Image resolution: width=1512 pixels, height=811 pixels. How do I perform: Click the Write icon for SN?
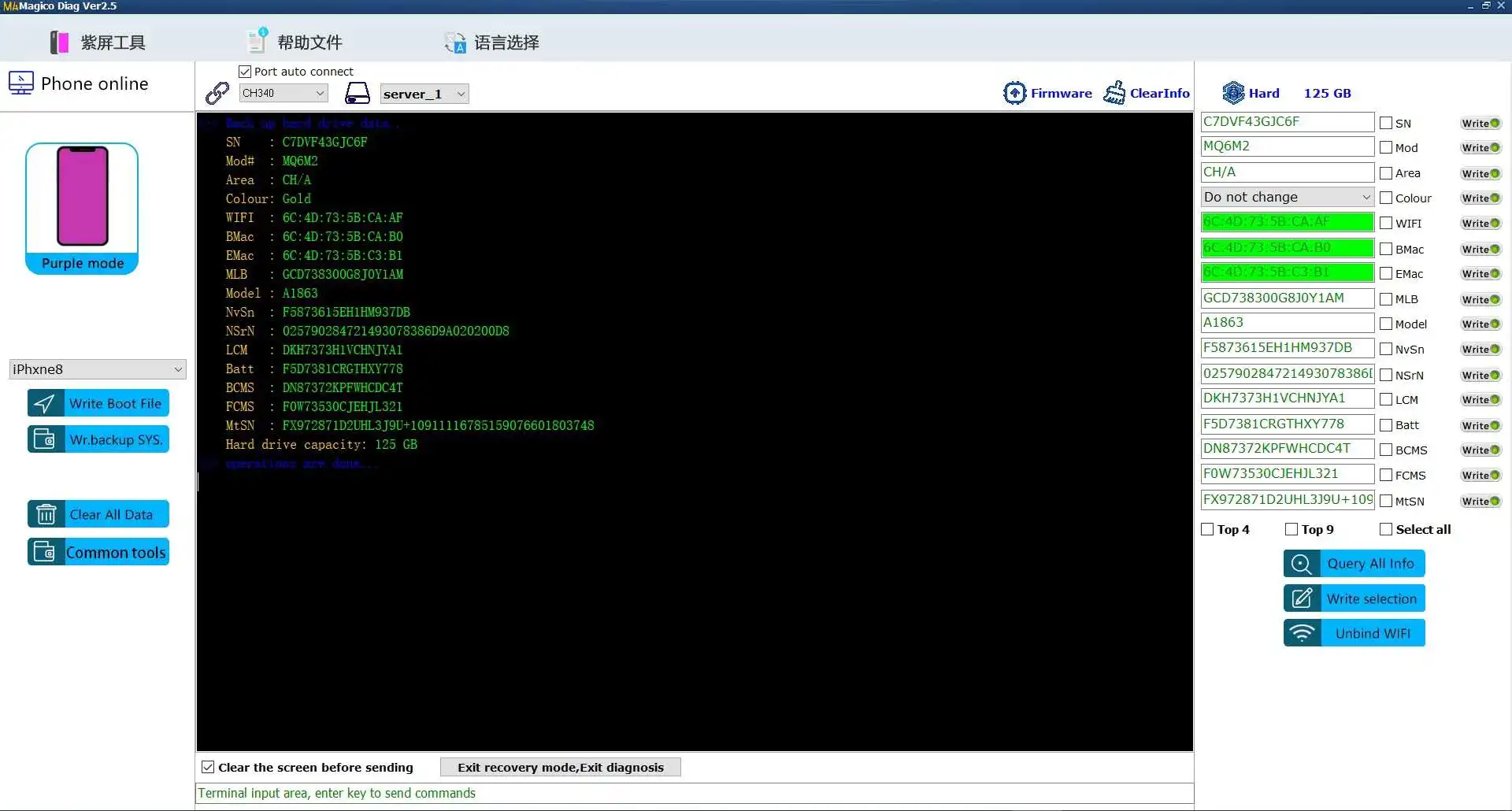coord(1480,124)
